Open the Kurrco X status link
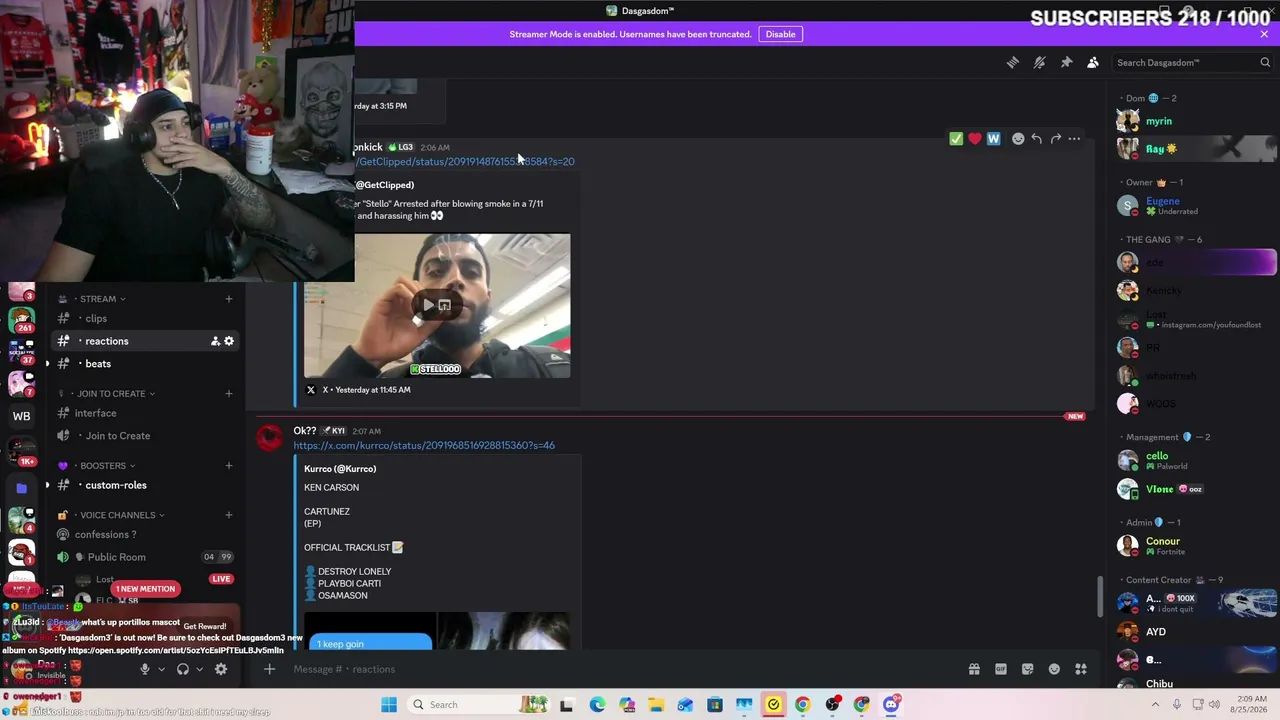 pyautogui.click(x=424, y=445)
